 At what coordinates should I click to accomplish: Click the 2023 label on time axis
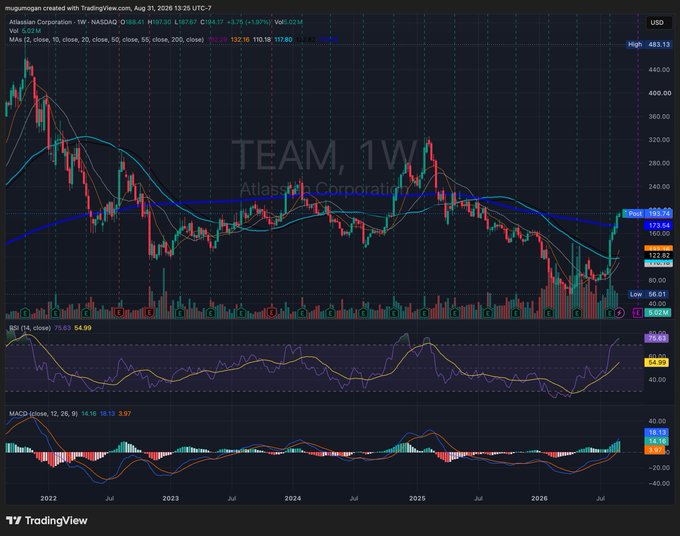[170, 498]
